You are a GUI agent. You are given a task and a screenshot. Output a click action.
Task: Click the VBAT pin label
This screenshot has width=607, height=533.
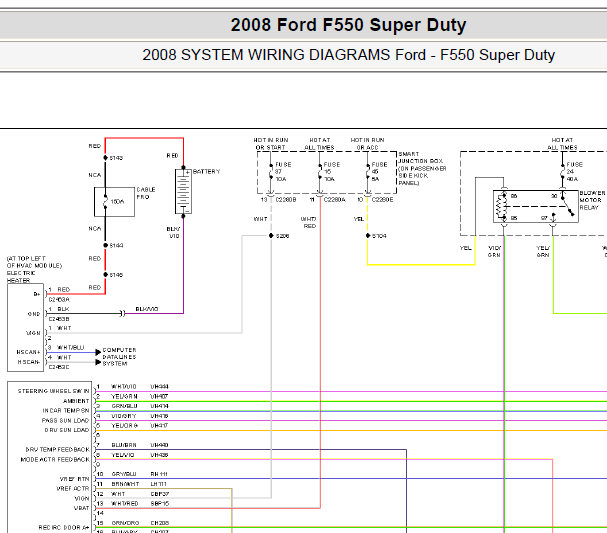pos(82,508)
